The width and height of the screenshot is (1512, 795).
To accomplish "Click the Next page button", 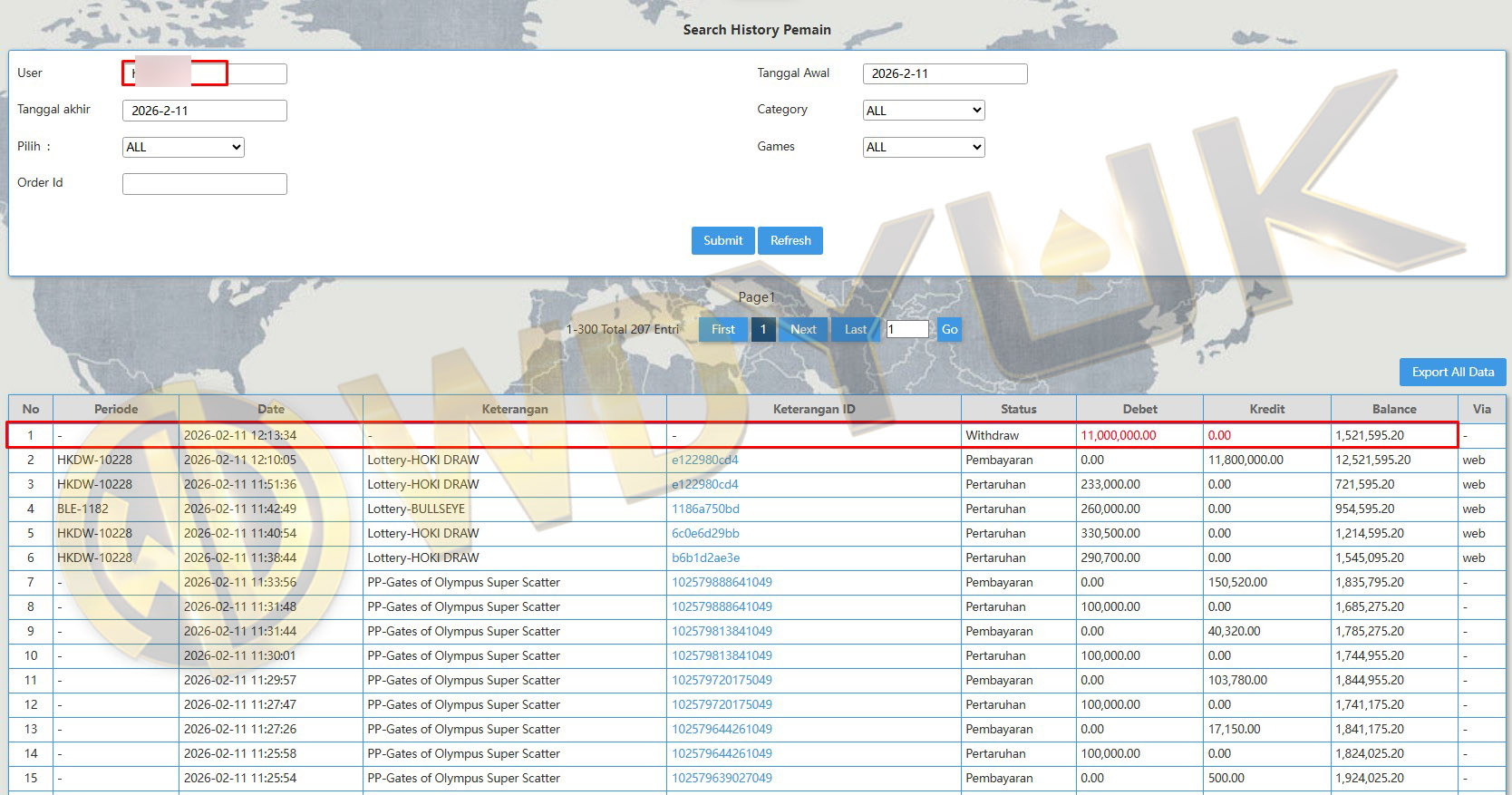I will 802,329.
